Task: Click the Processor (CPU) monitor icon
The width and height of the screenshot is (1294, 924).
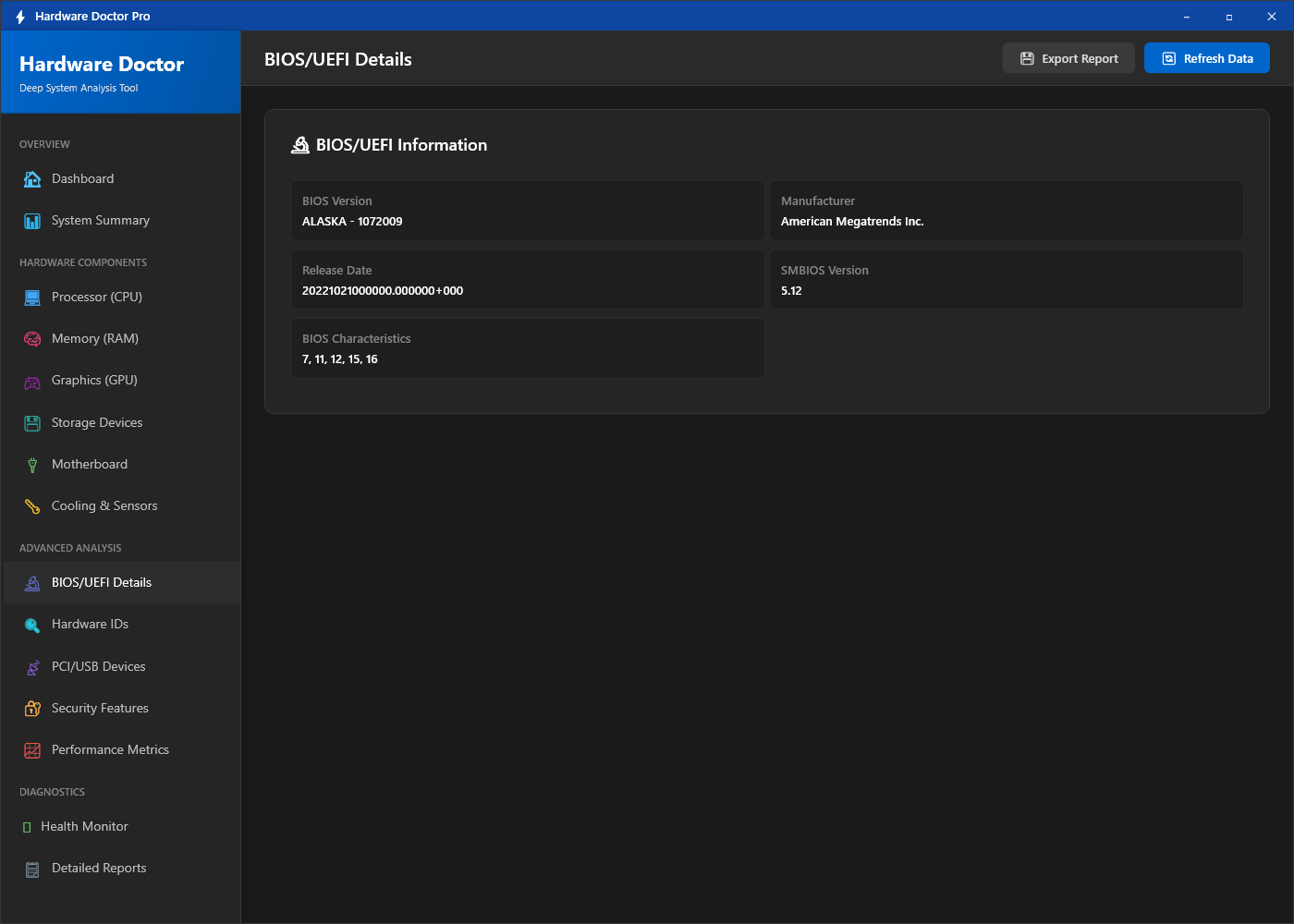Action: 32,298
